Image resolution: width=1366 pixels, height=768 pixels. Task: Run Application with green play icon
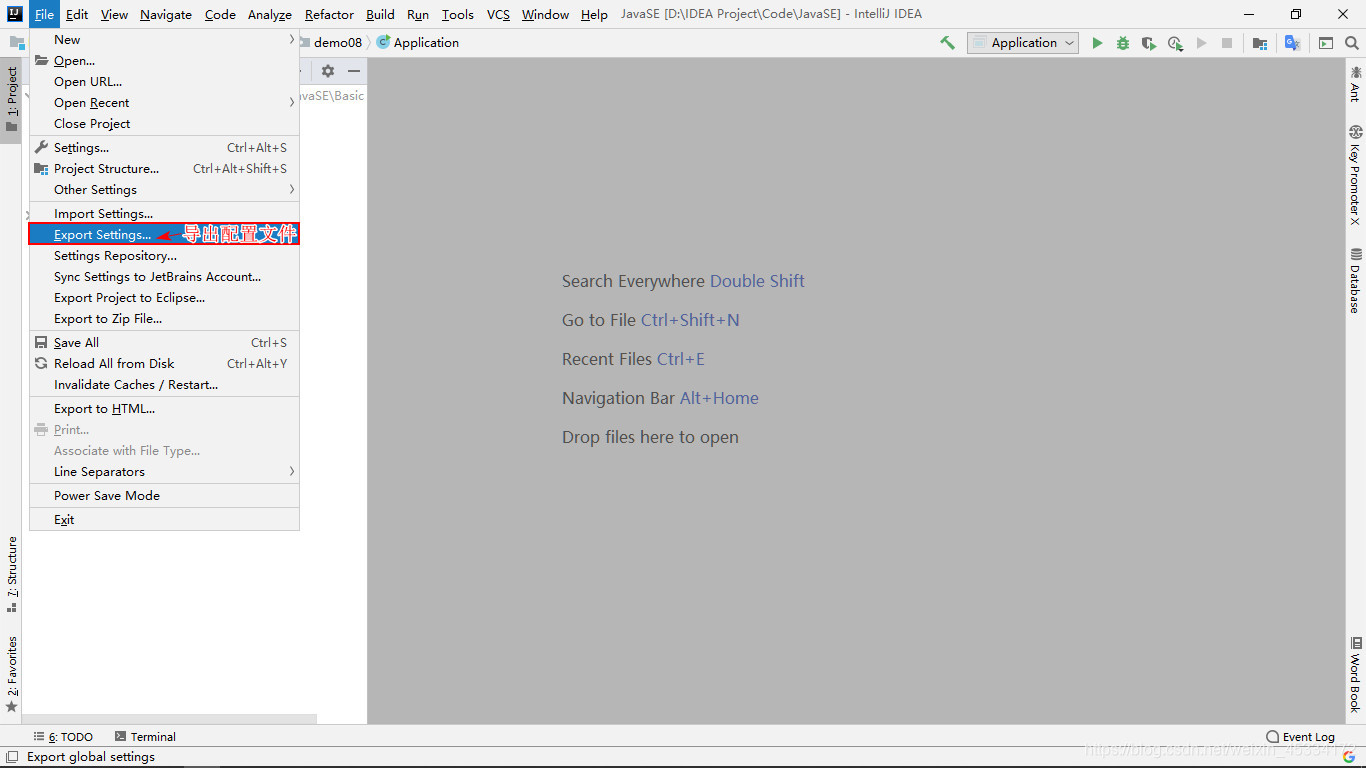[1097, 43]
